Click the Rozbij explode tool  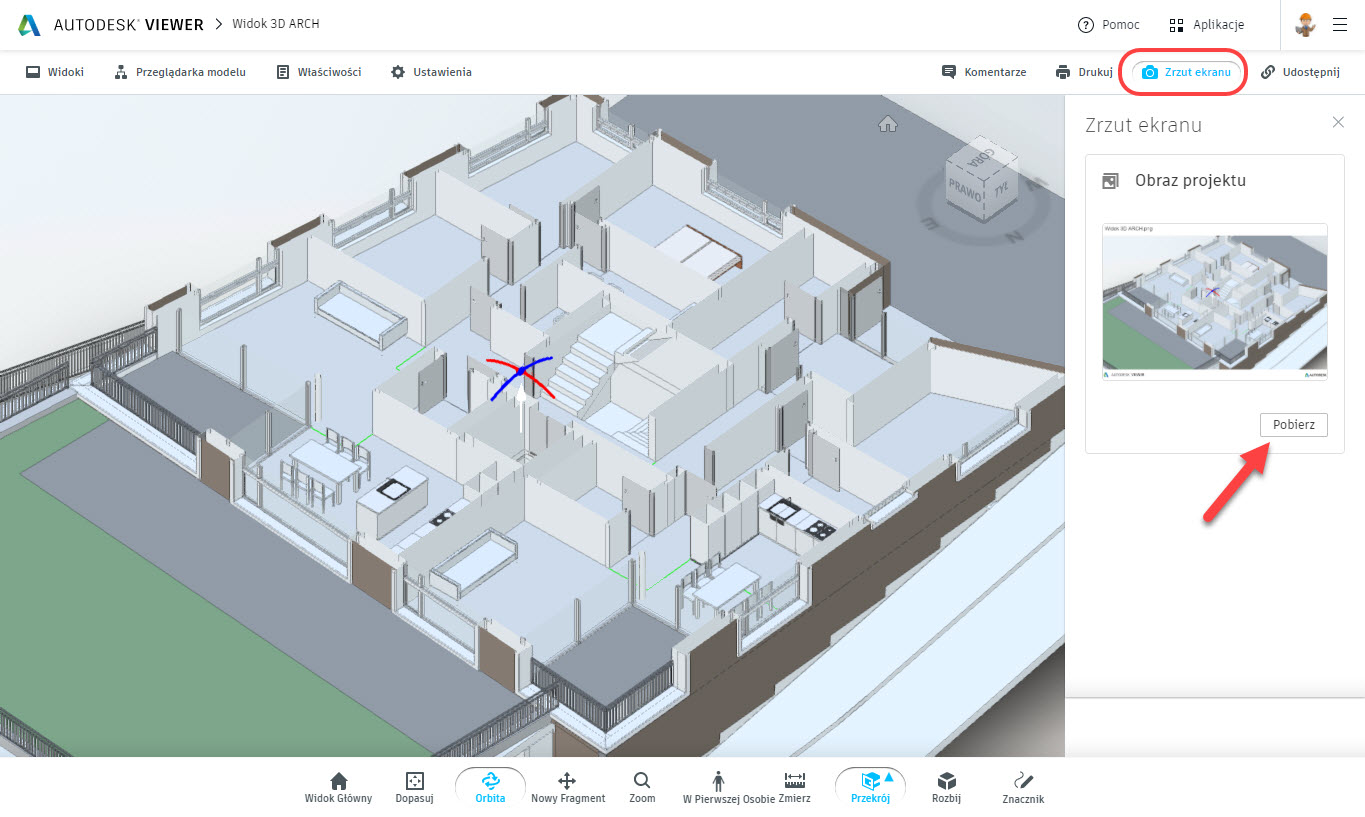pos(946,787)
